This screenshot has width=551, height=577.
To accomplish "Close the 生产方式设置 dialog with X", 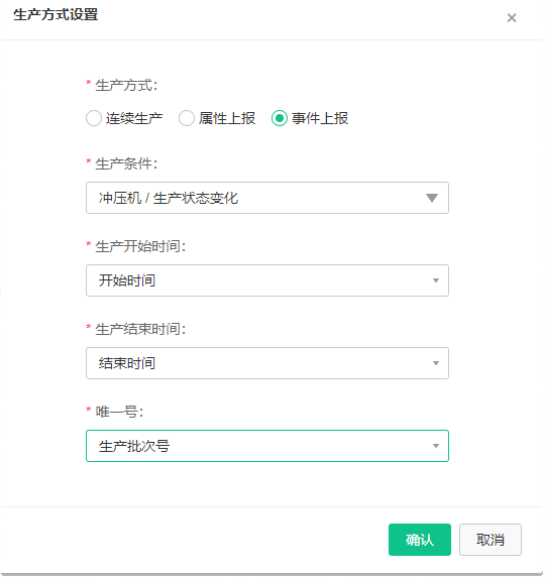I will click(511, 18).
